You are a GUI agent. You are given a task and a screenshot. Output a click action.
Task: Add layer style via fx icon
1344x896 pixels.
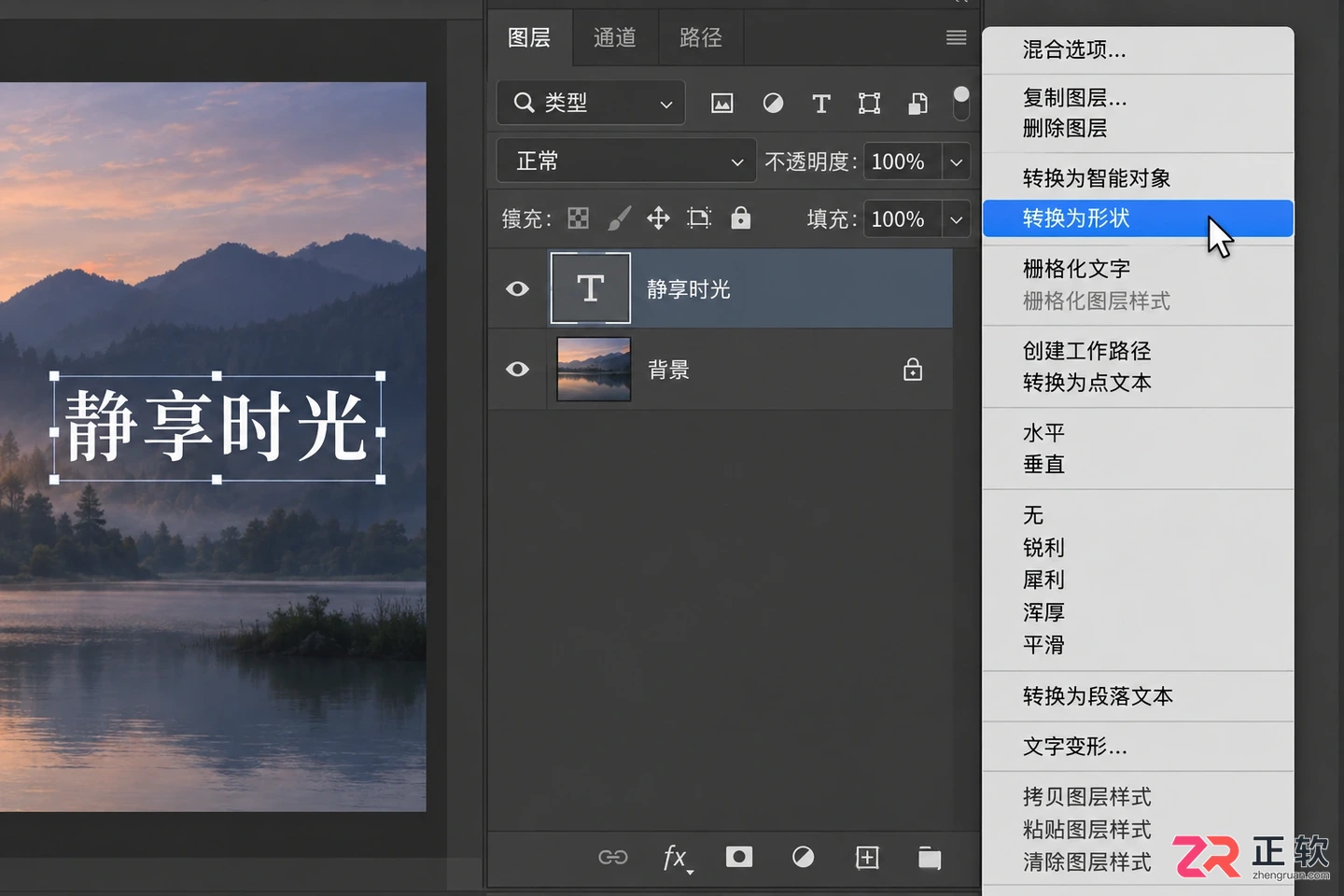coord(677,858)
